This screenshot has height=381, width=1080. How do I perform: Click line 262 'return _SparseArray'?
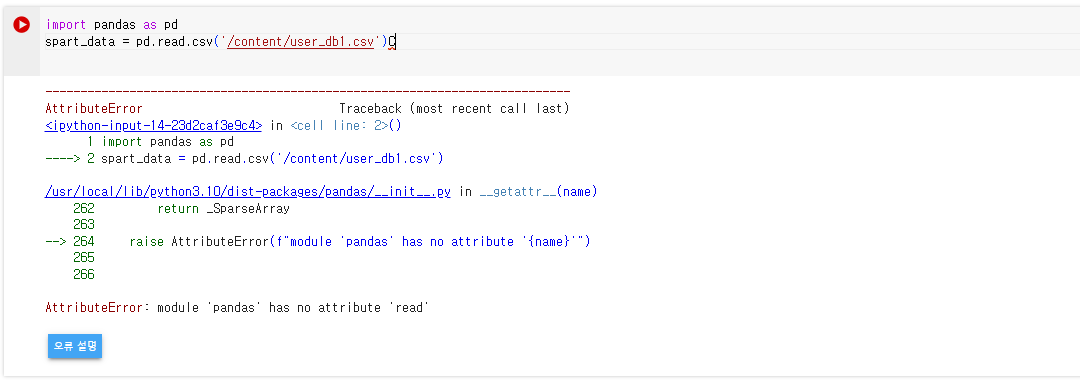(x=223, y=208)
